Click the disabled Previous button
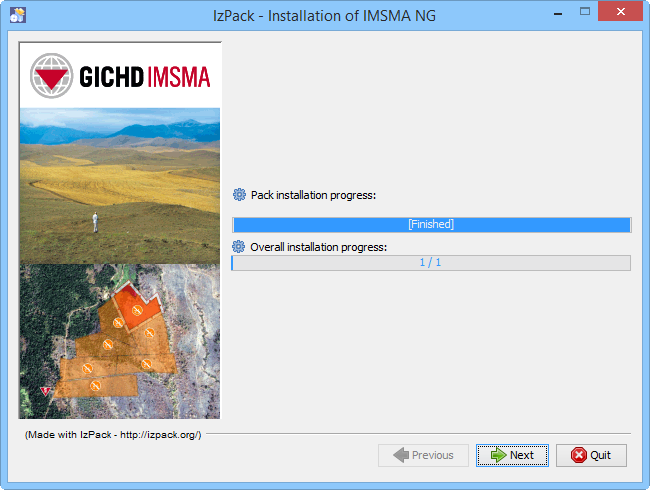The height and width of the screenshot is (490, 650). [423, 455]
